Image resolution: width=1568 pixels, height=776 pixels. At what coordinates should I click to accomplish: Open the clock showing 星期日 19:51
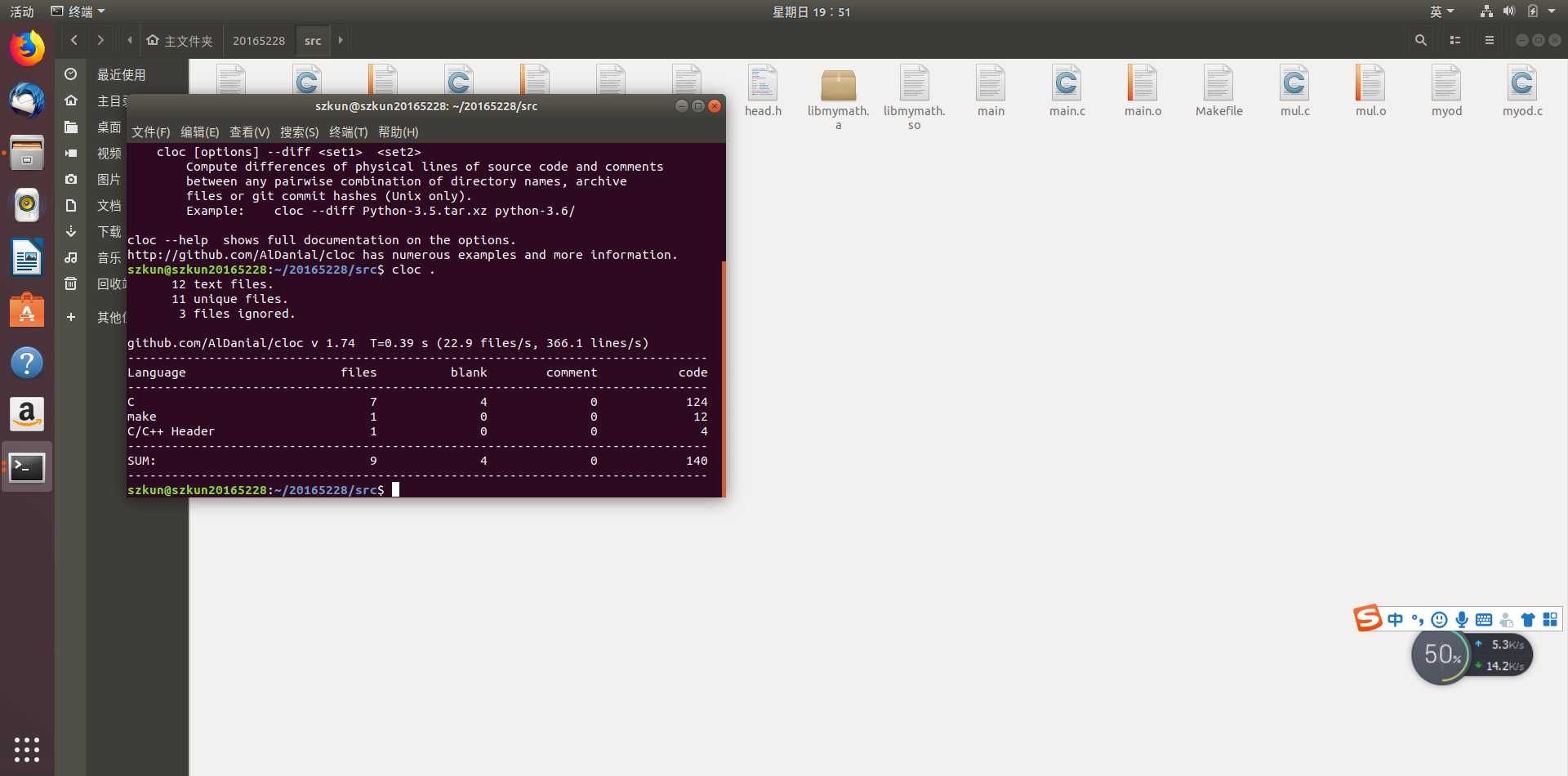(811, 11)
